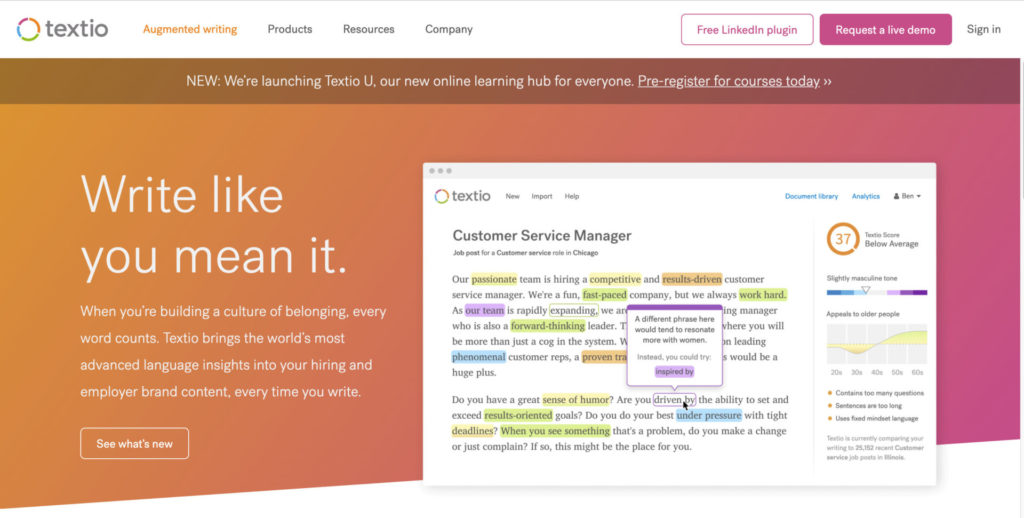Click the masculine tone slider marker
Image resolution: width=1024 pixels, height=518 pixels.
click(x=865, y=289)
